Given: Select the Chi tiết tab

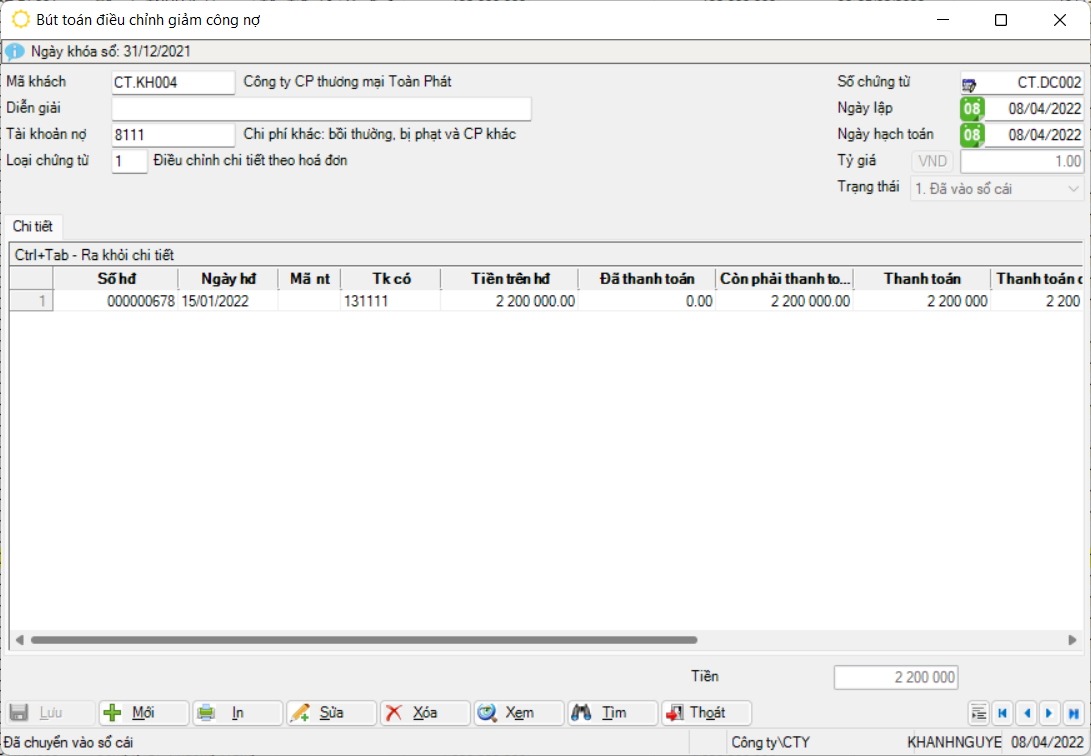Looking at the screenshot, I should click(x=33, y=227).
